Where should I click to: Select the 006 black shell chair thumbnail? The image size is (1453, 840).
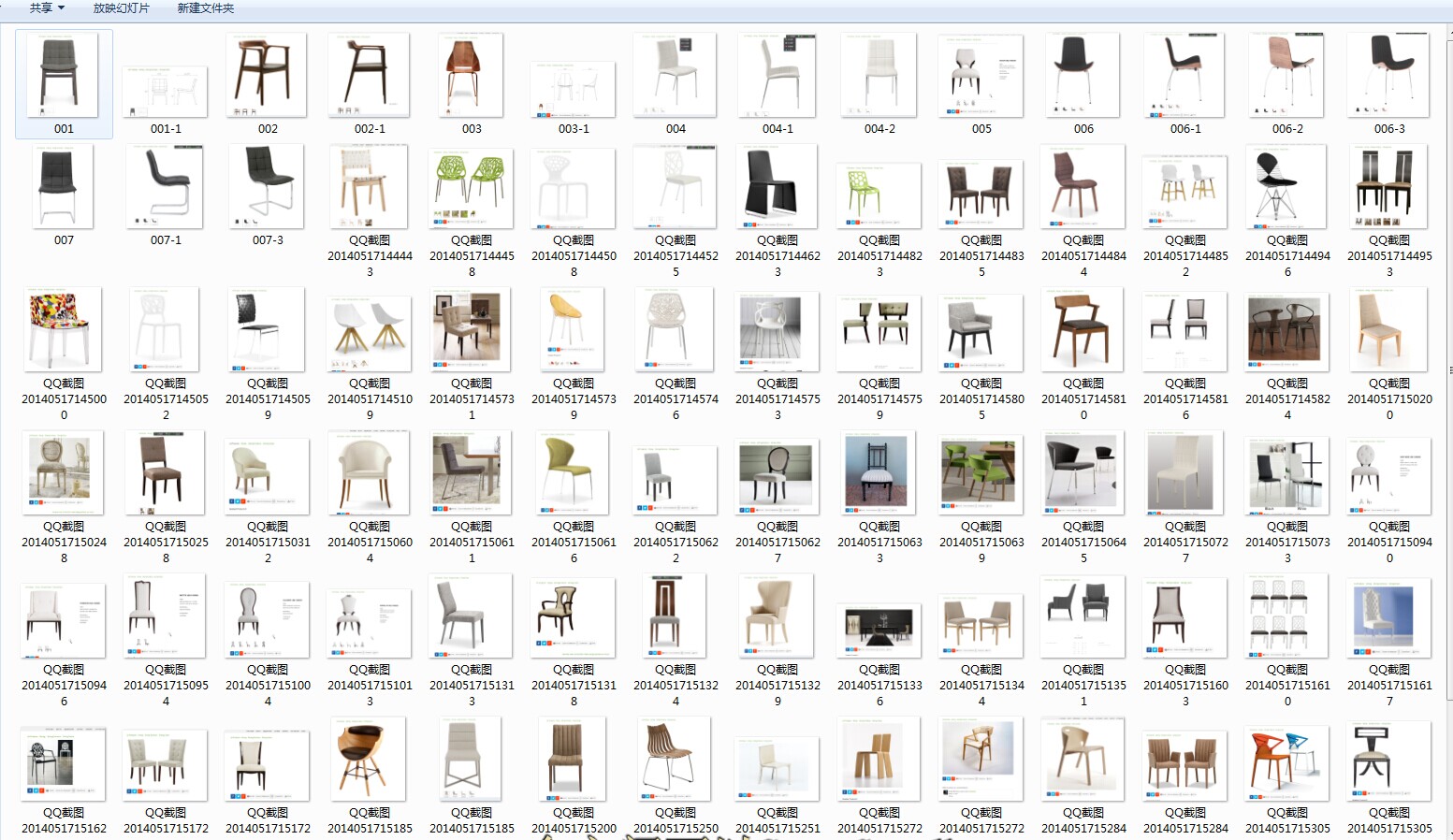tap(1083, 74)
